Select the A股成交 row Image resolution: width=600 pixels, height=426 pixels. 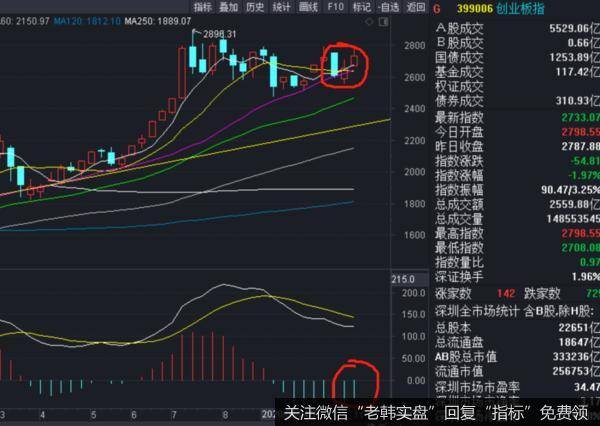(517, 28)
